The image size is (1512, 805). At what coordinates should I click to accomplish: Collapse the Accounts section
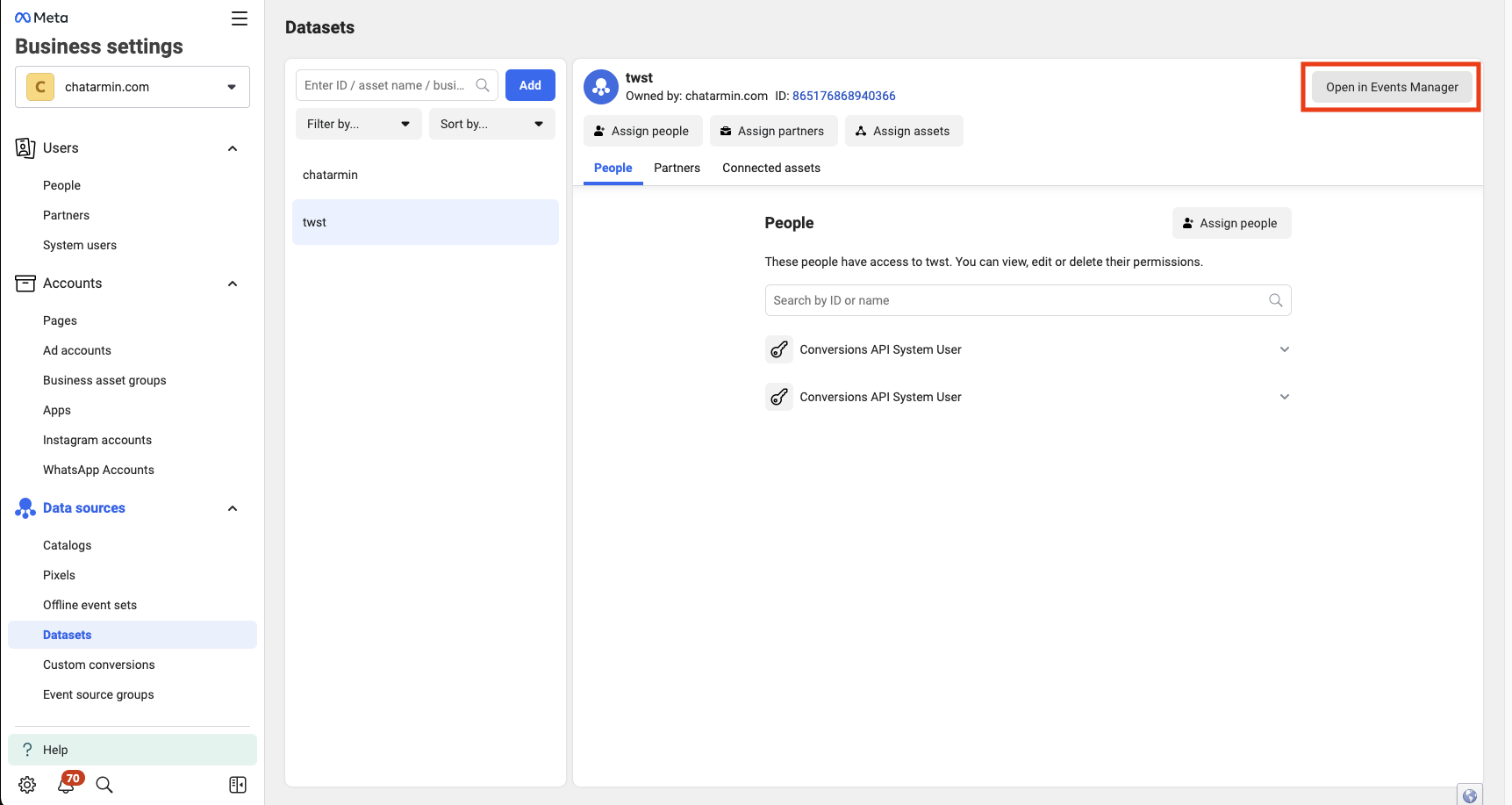click(x=233, y=284)
